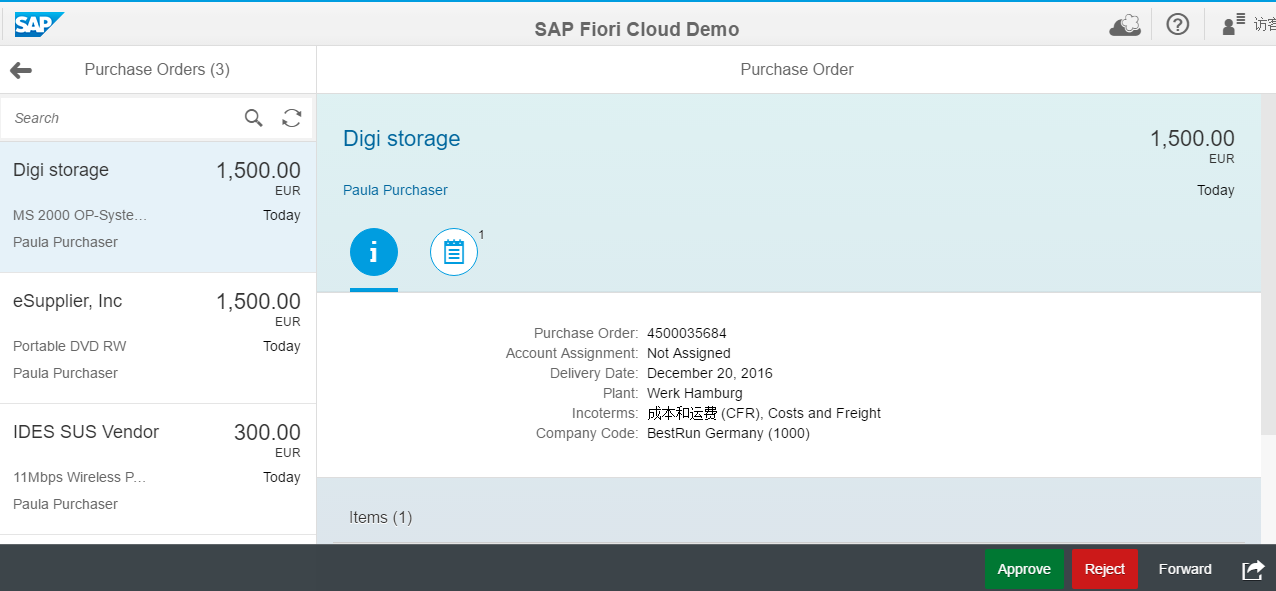Open the share action icon bottom right

(1252, 568)
